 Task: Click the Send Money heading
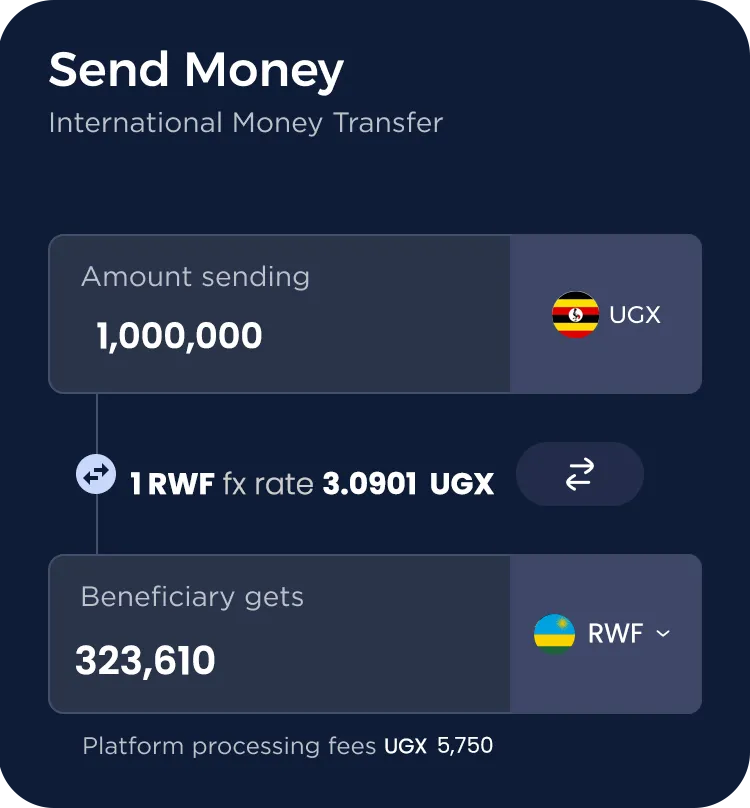196,70
